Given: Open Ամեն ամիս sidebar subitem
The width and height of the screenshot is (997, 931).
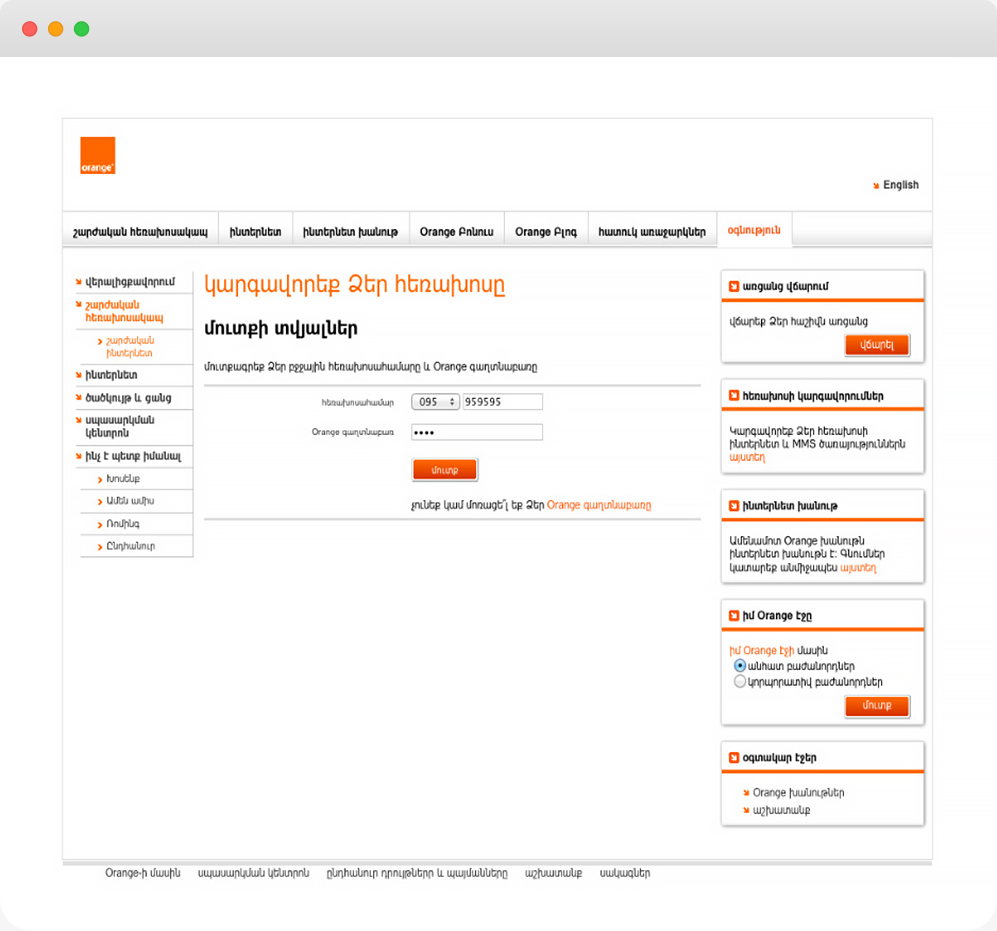Looking at the screenshot, I should pyautogui.click(x=130, y=501).
